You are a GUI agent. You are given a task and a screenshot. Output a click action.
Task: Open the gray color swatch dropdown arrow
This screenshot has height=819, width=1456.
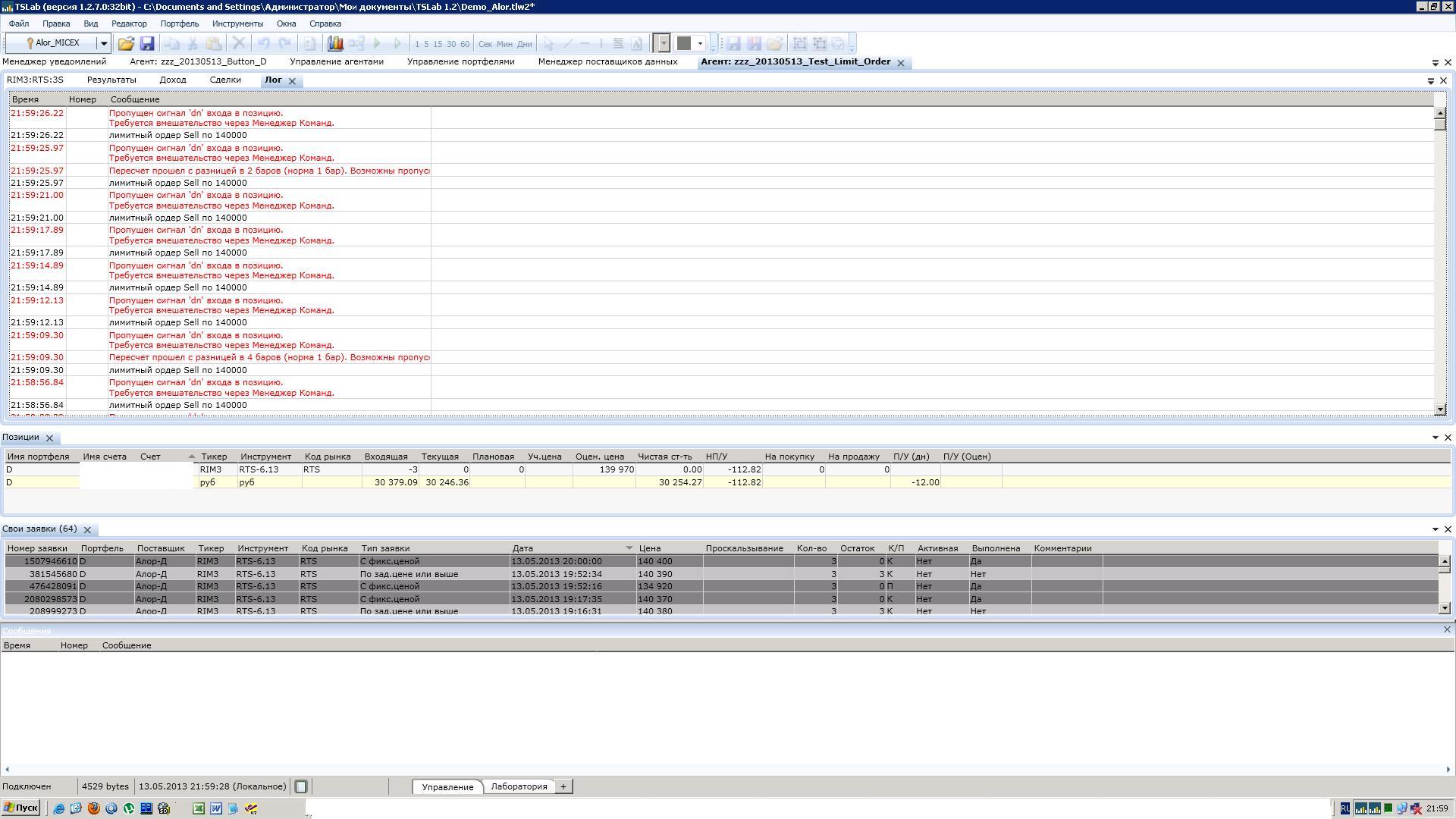tap(700, 44)
